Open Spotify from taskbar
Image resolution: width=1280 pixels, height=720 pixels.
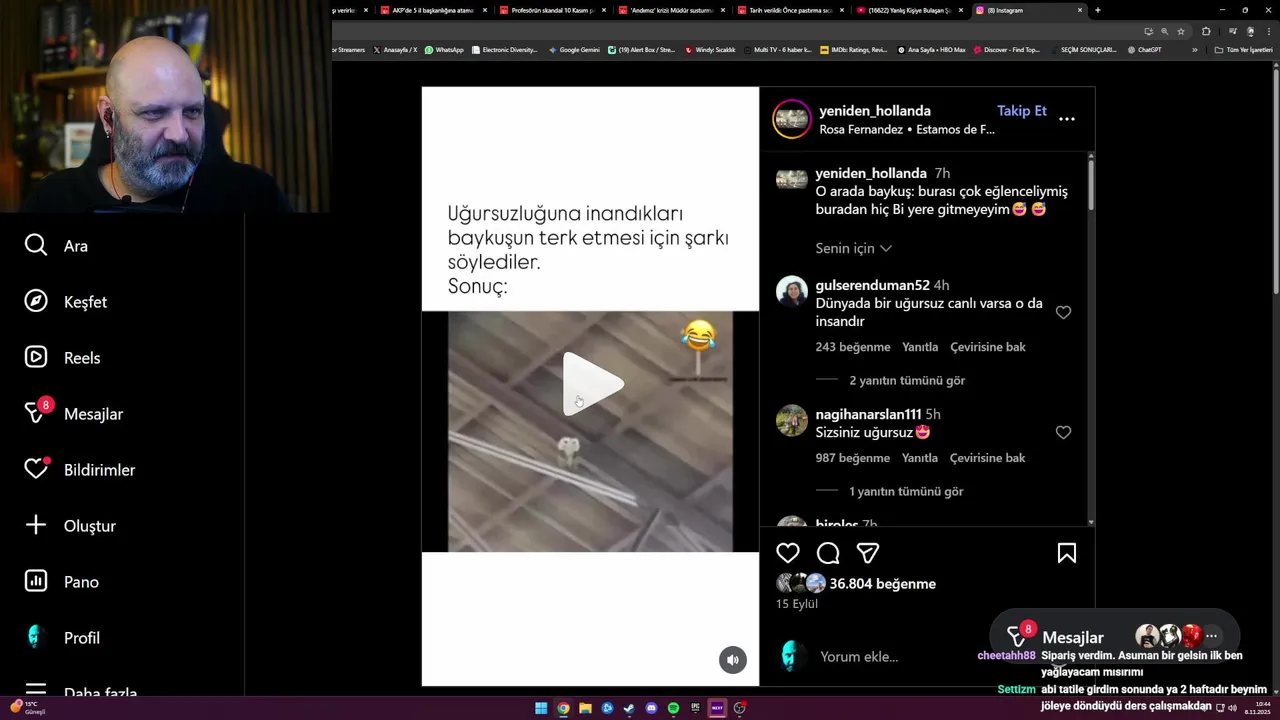673,708
